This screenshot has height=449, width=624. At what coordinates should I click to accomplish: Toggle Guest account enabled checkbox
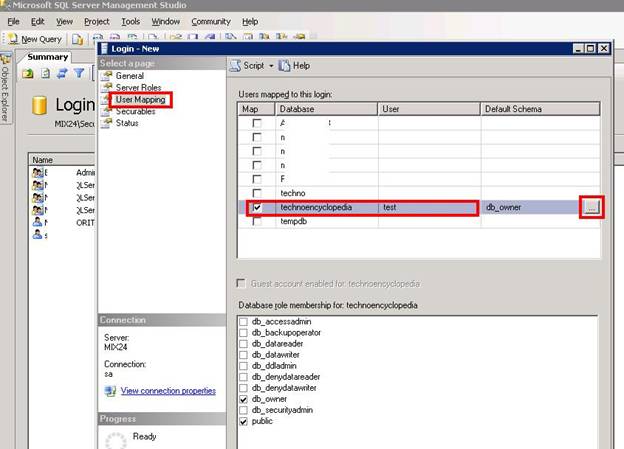[x=241, y=283]
